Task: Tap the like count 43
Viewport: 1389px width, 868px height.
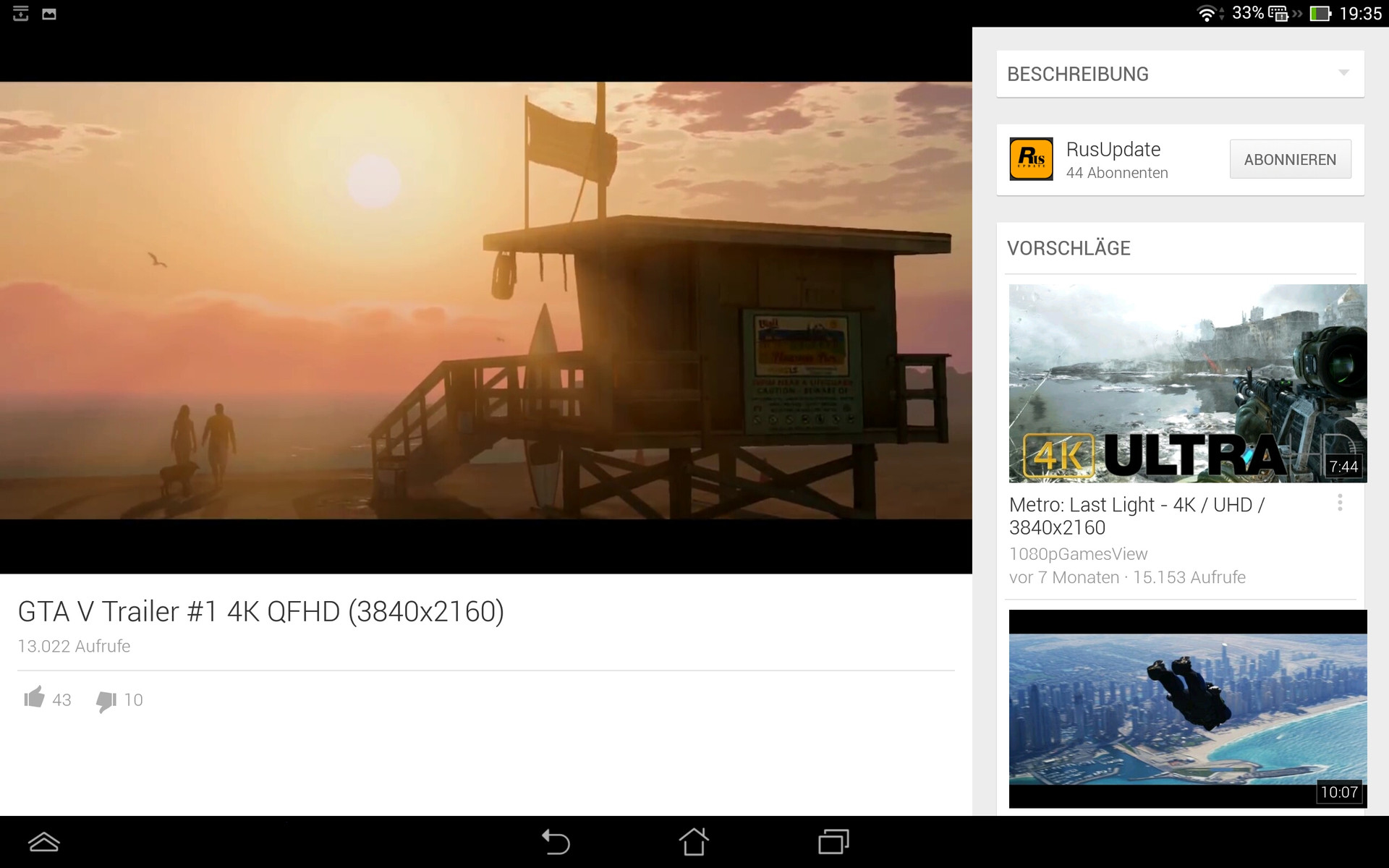Action: click(61, 699)
